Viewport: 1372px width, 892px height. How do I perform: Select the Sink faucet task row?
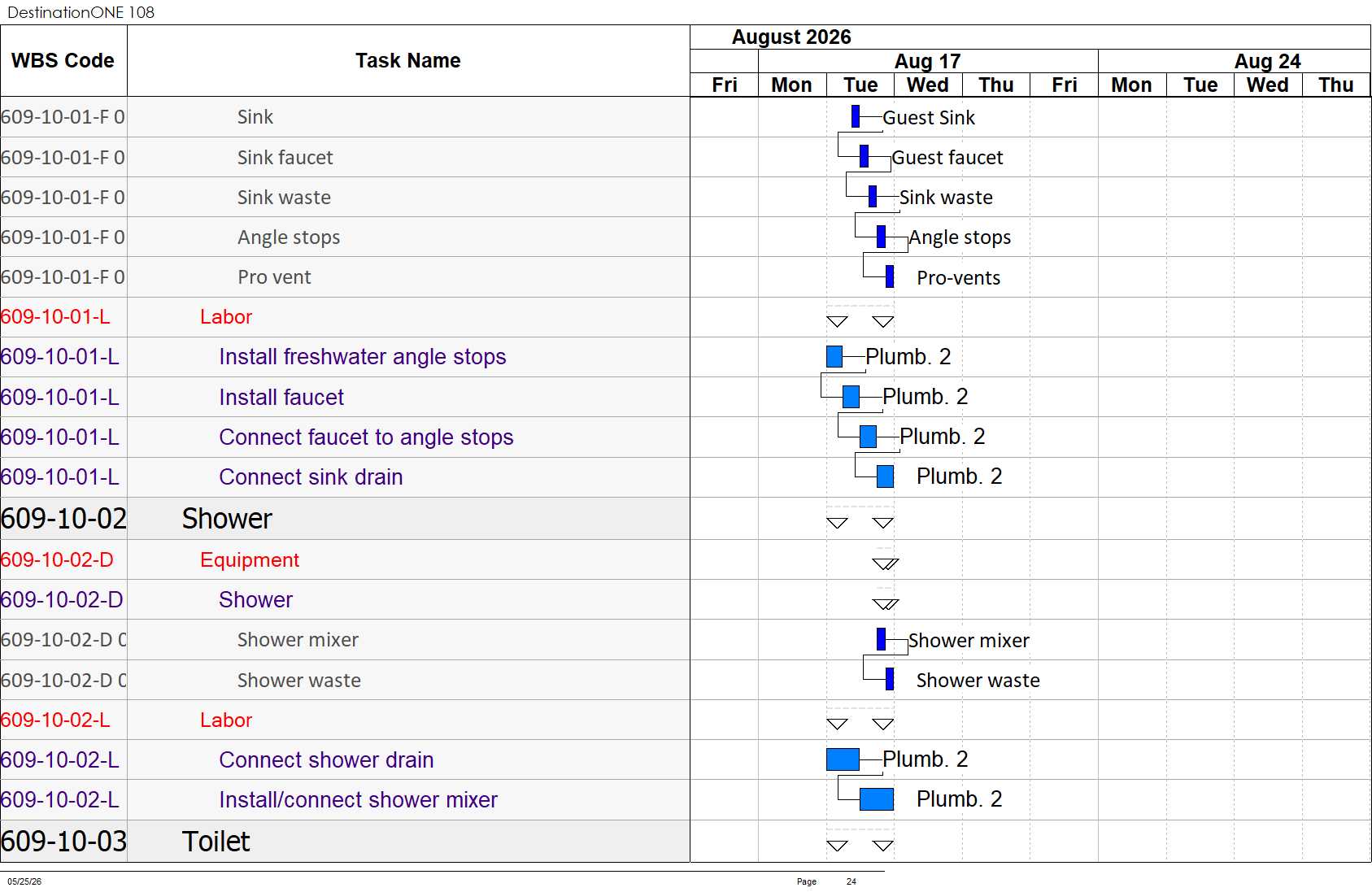(345, 157)
